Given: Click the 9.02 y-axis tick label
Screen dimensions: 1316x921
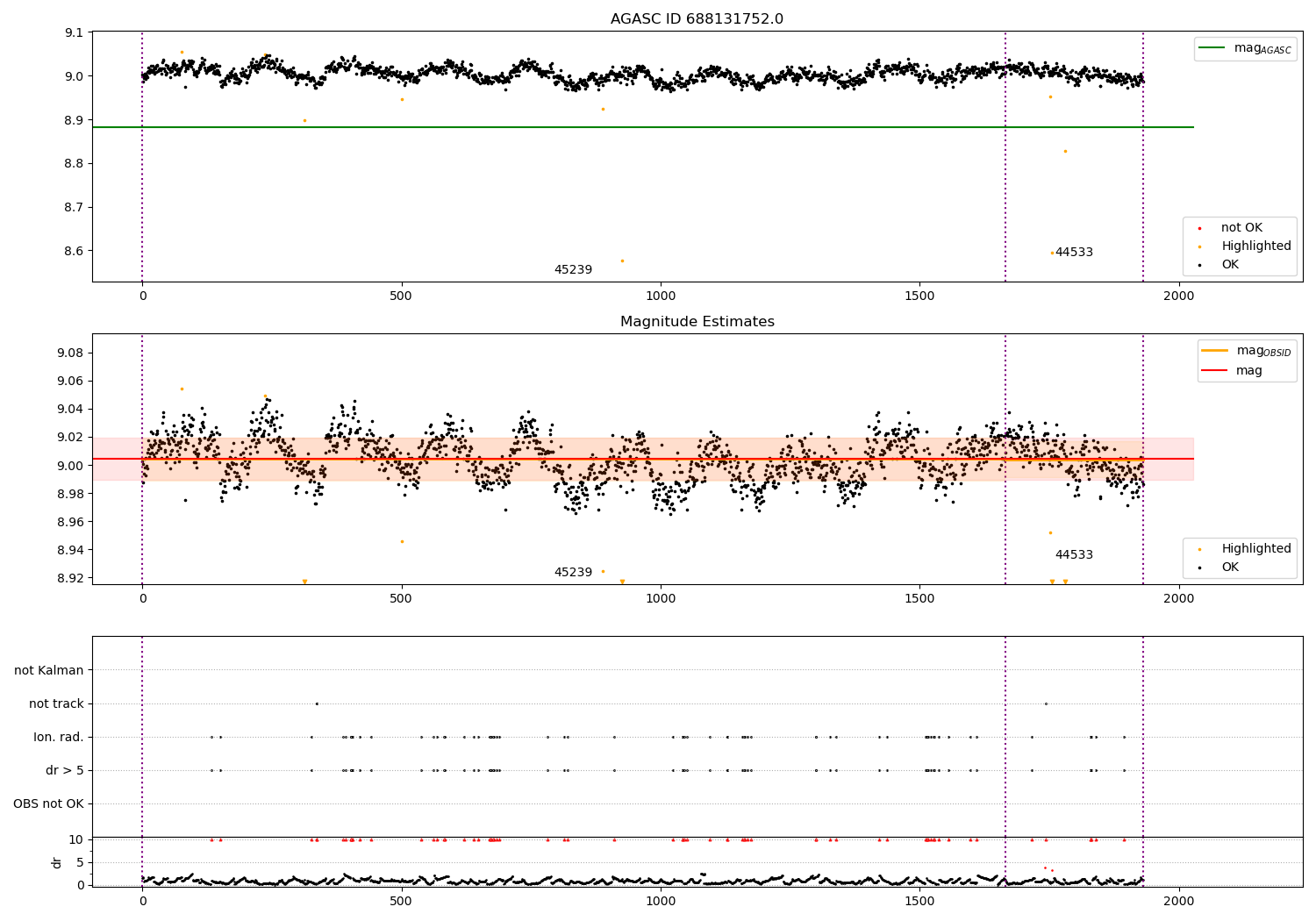Looking at the screenshot, I should pyautogui.click(x=71, y=438).
